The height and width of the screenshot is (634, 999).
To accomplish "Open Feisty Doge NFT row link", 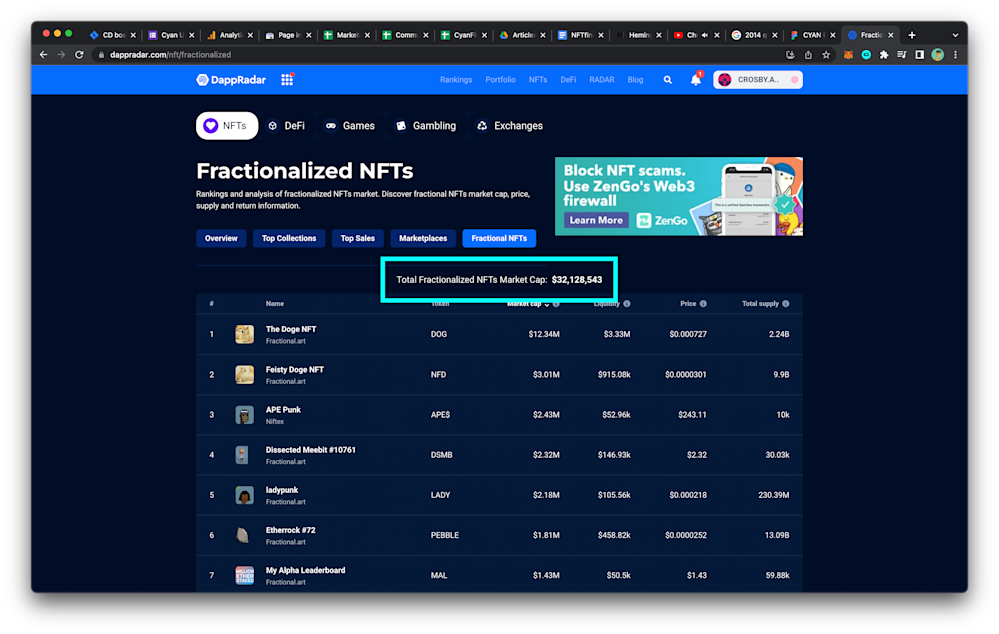I will [x=294, y=370].
